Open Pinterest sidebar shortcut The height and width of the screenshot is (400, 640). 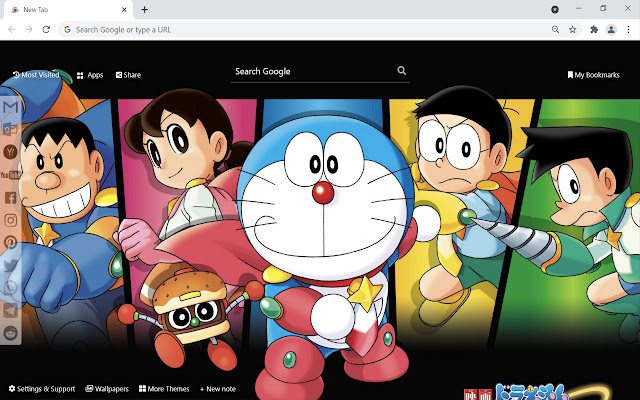click(x=10, y=242)
